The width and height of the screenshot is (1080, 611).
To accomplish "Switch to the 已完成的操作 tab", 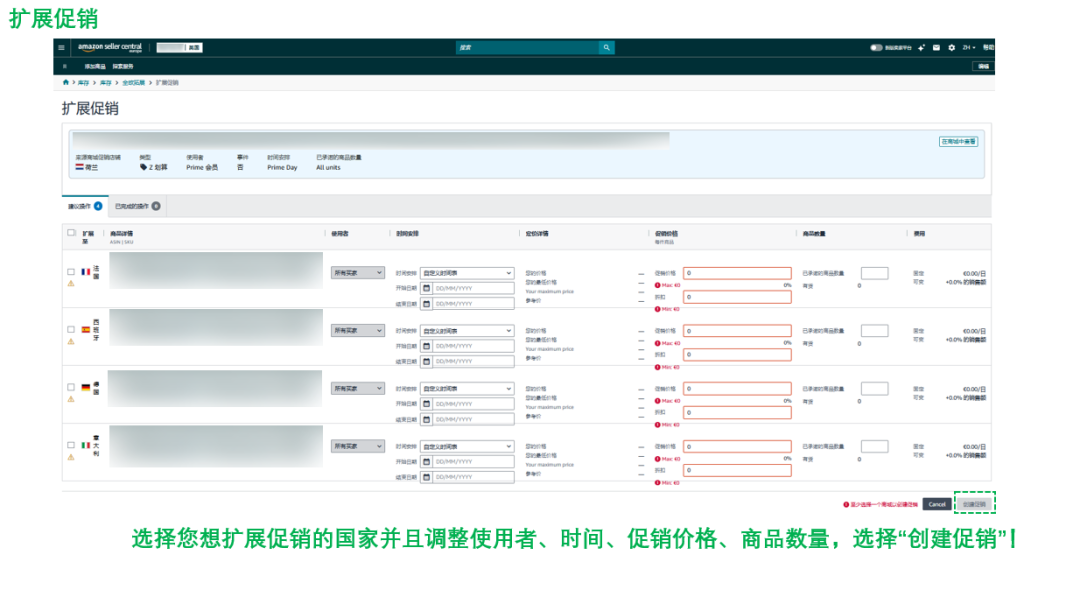I will (137, 206).
